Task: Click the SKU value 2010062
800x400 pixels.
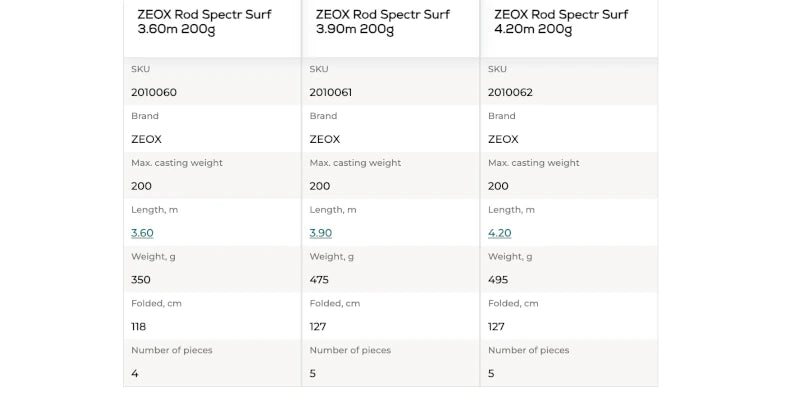Action: click(x=510, y=93)
